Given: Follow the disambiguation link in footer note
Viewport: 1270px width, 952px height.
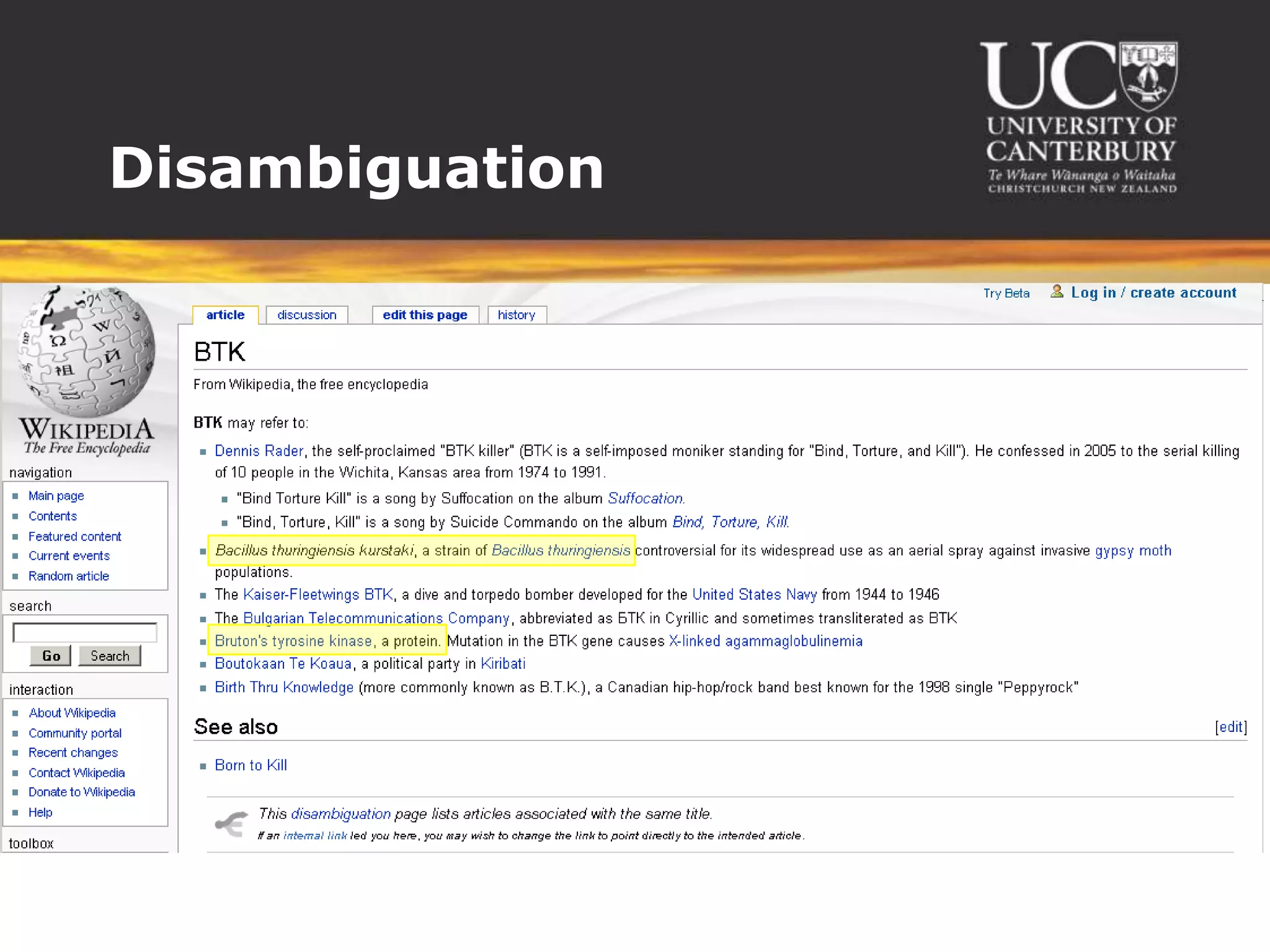Looking at the screenshot, I should pos(340,814).
